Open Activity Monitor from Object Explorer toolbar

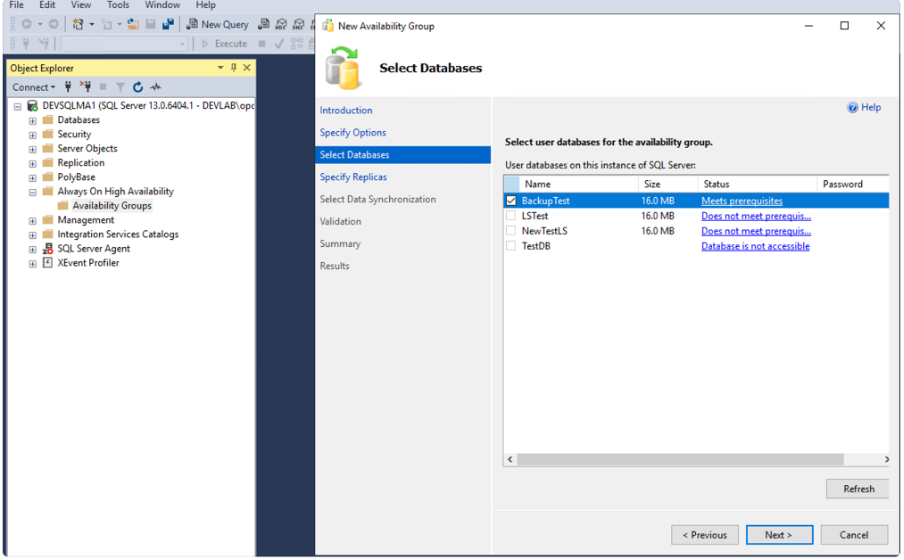(x=156, y=87)
